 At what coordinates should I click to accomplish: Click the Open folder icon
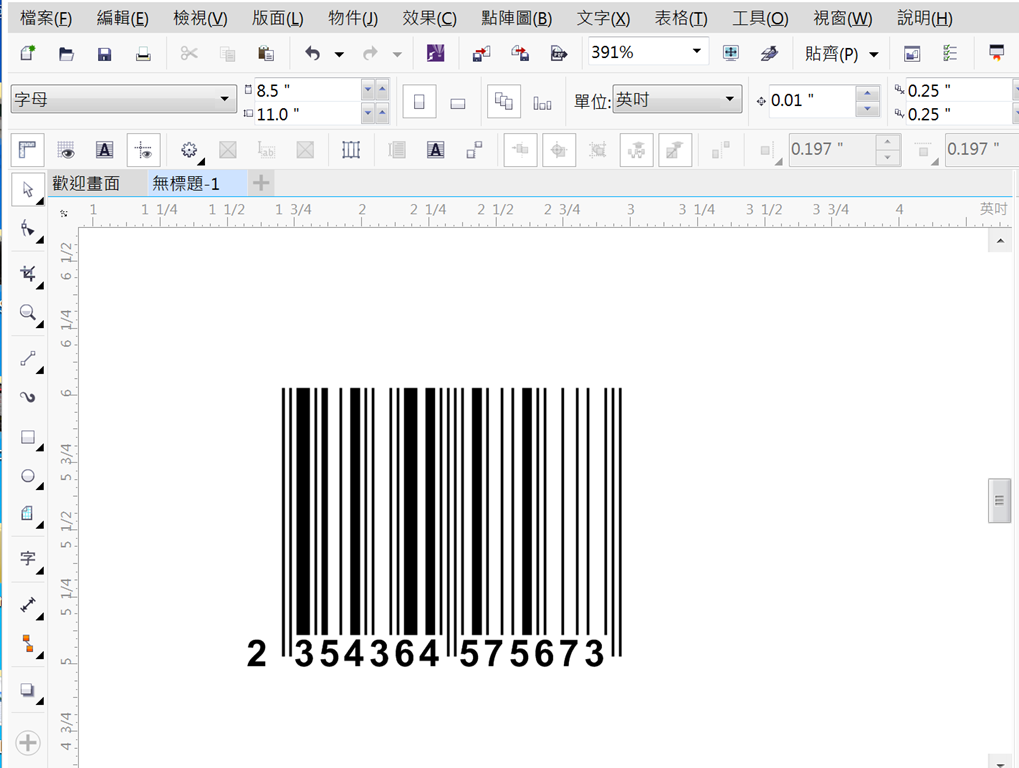pyautogui.click(x=66, y=53)
